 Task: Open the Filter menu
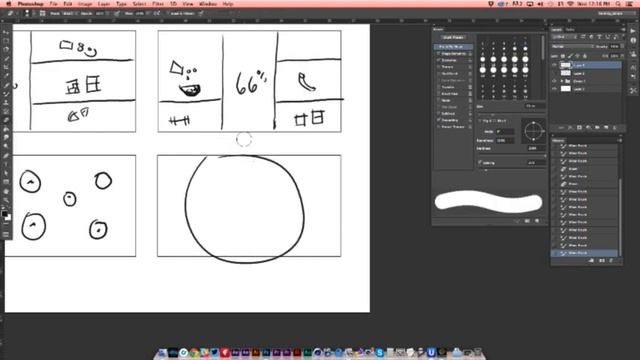[158, 4]
